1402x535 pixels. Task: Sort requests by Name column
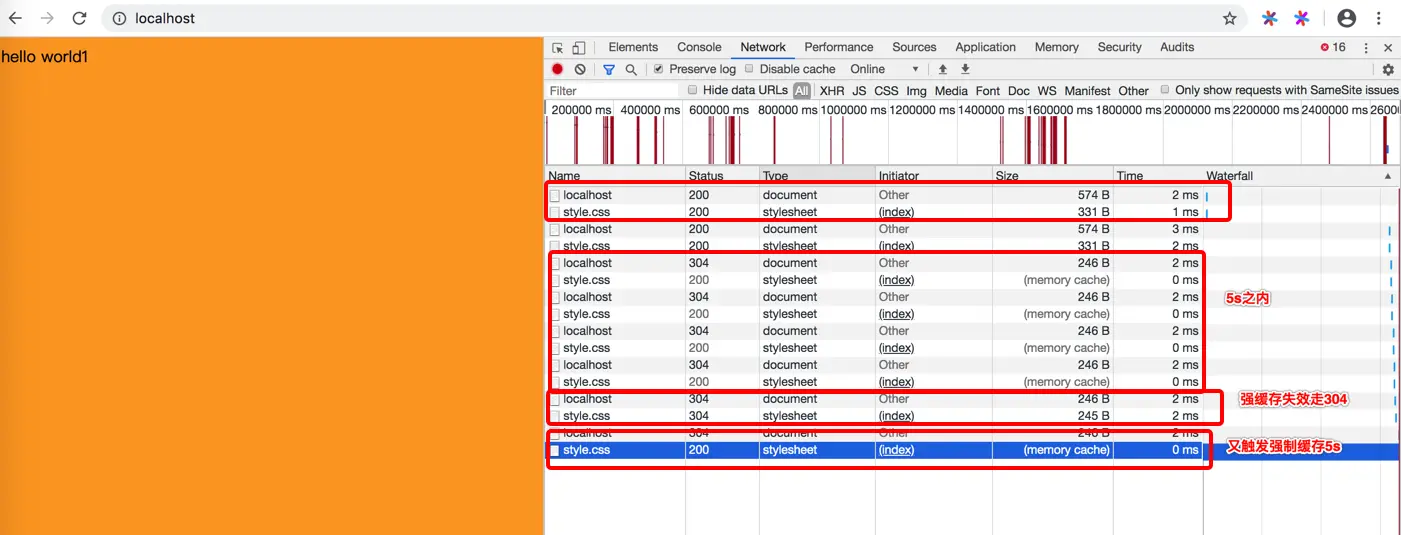point(615,176)
